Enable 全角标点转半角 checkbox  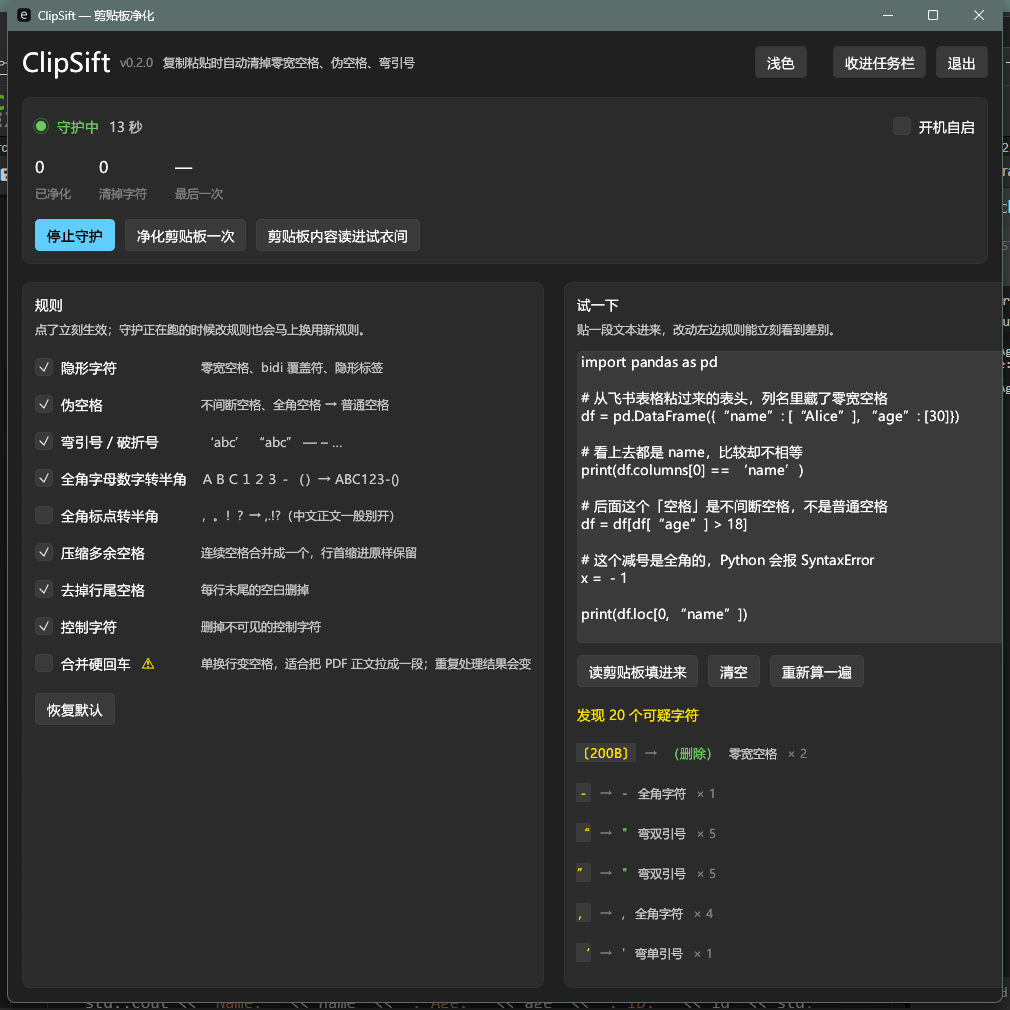[x=44, y=515]
